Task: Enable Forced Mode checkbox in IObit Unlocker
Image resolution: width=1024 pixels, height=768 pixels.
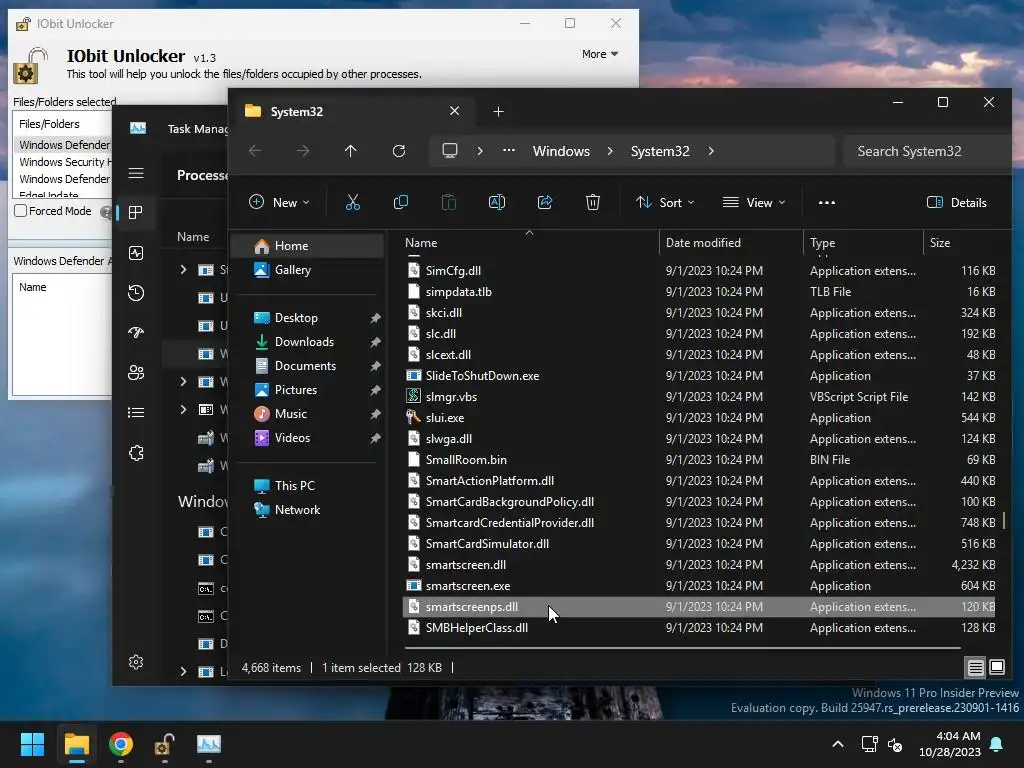Action: tap(21, 211)
